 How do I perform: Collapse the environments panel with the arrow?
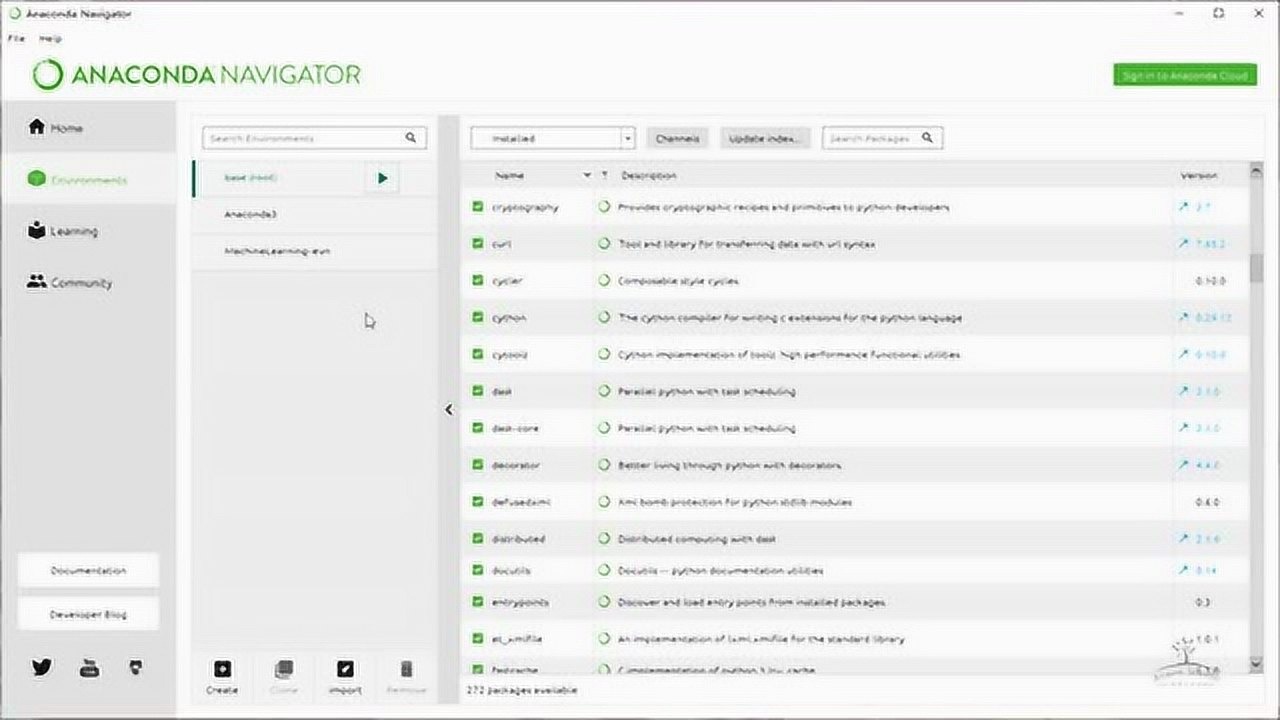(x=448, y=409)
